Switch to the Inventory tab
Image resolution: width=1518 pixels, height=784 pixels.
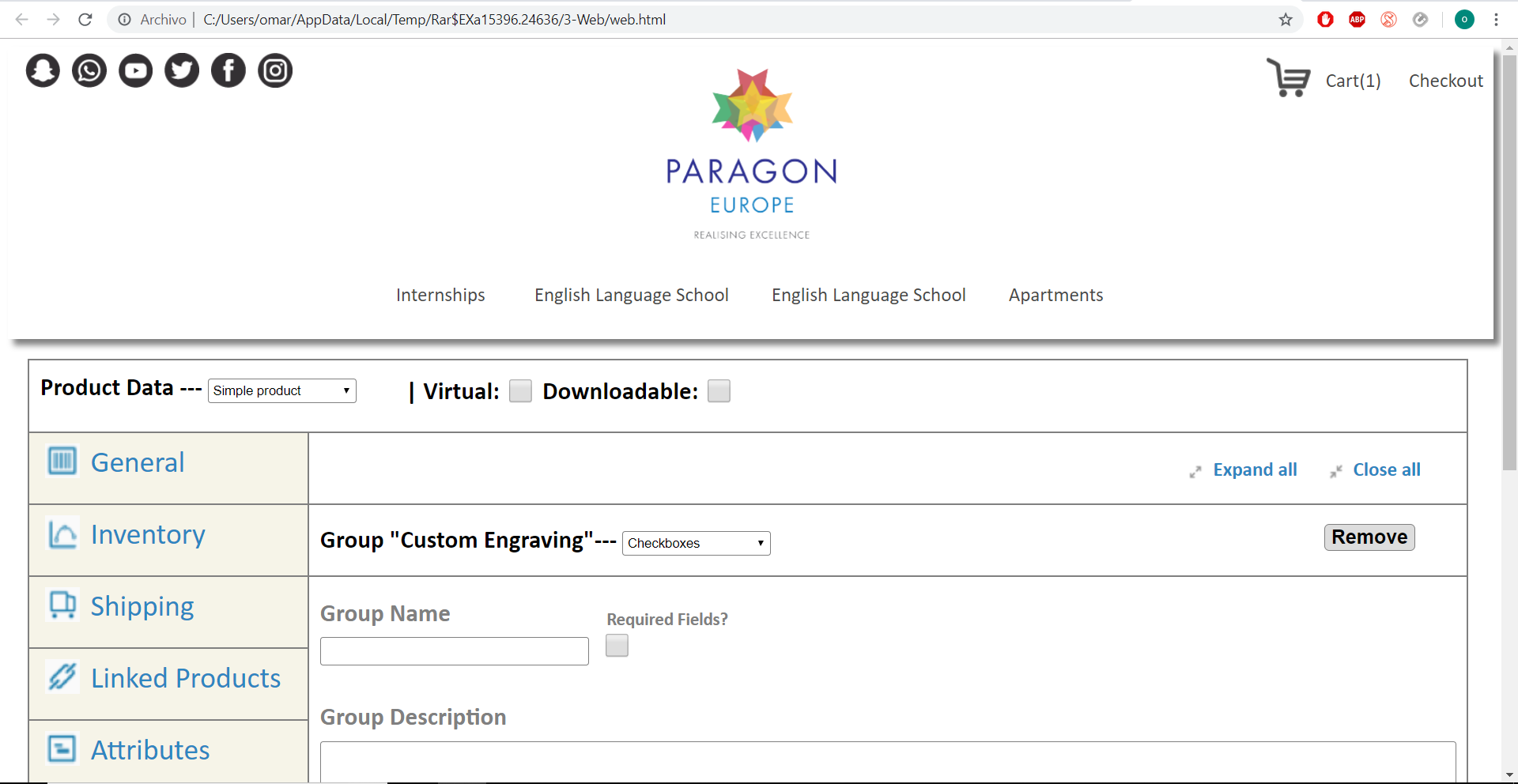148,535
